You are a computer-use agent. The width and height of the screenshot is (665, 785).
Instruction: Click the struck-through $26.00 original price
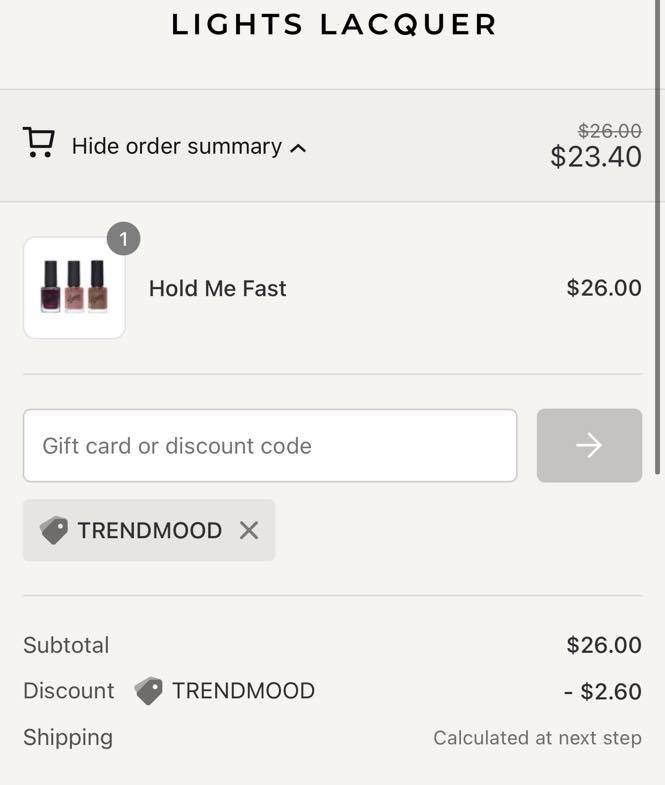click(609, 131)
